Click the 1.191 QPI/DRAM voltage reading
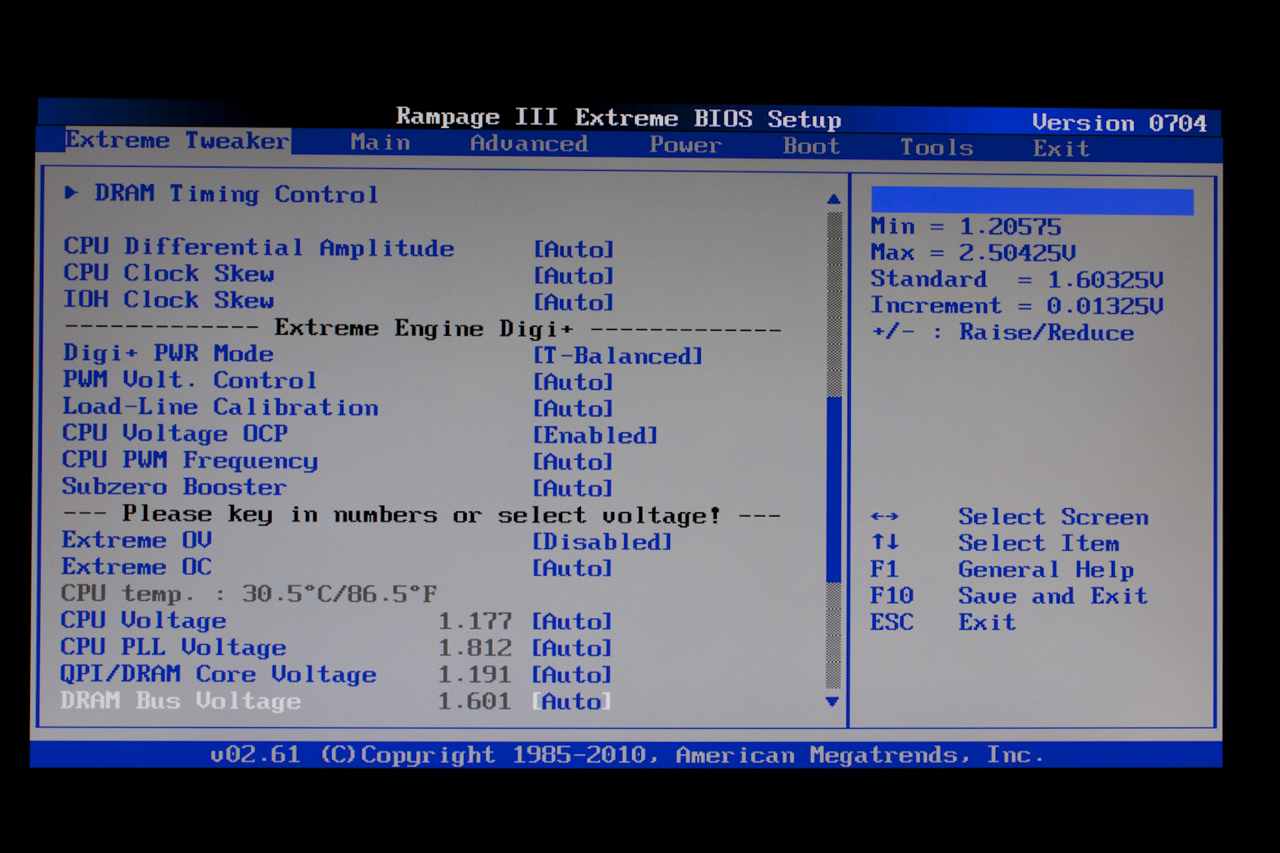 pos(475,675)
